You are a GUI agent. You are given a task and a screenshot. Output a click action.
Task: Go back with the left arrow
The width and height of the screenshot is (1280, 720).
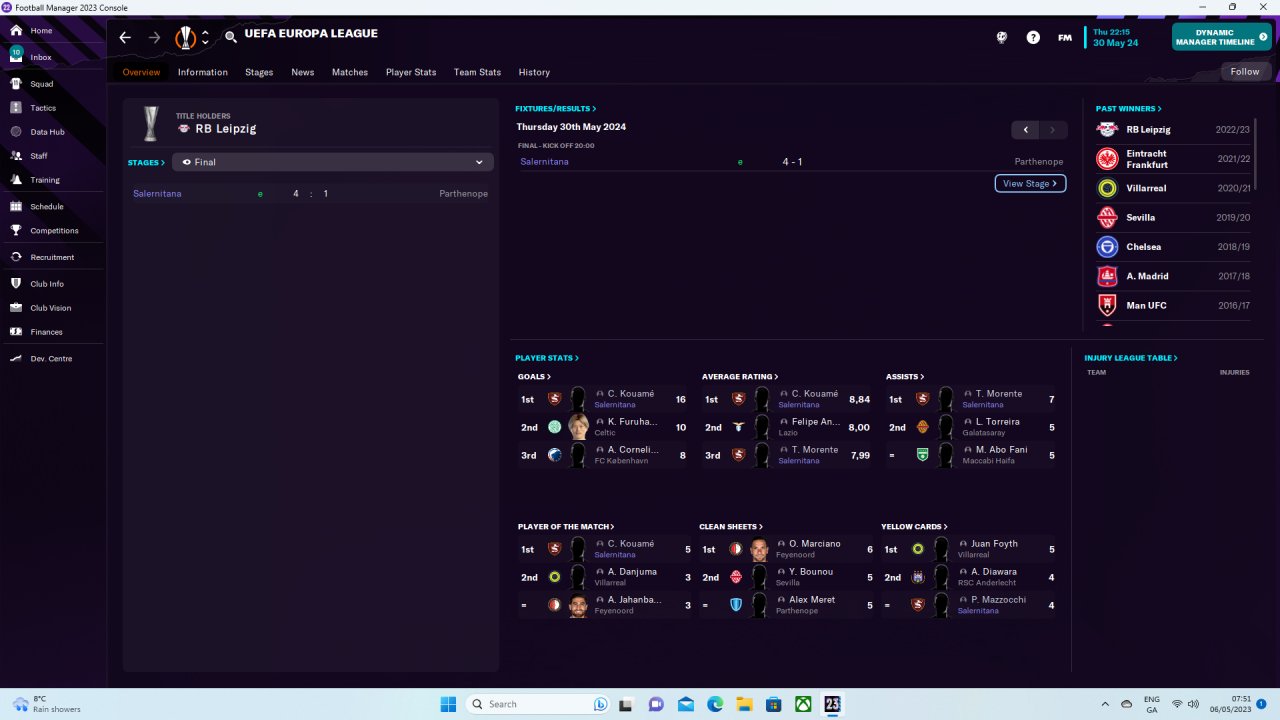125,37
